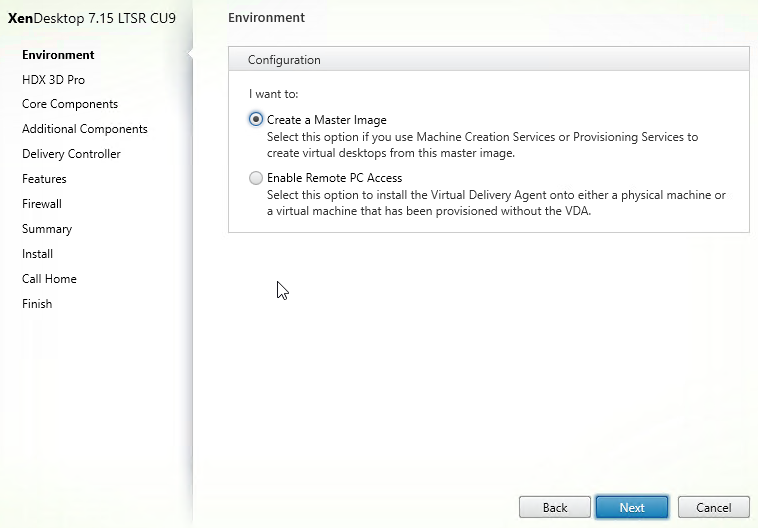Click the Back button

pos(554,507)
